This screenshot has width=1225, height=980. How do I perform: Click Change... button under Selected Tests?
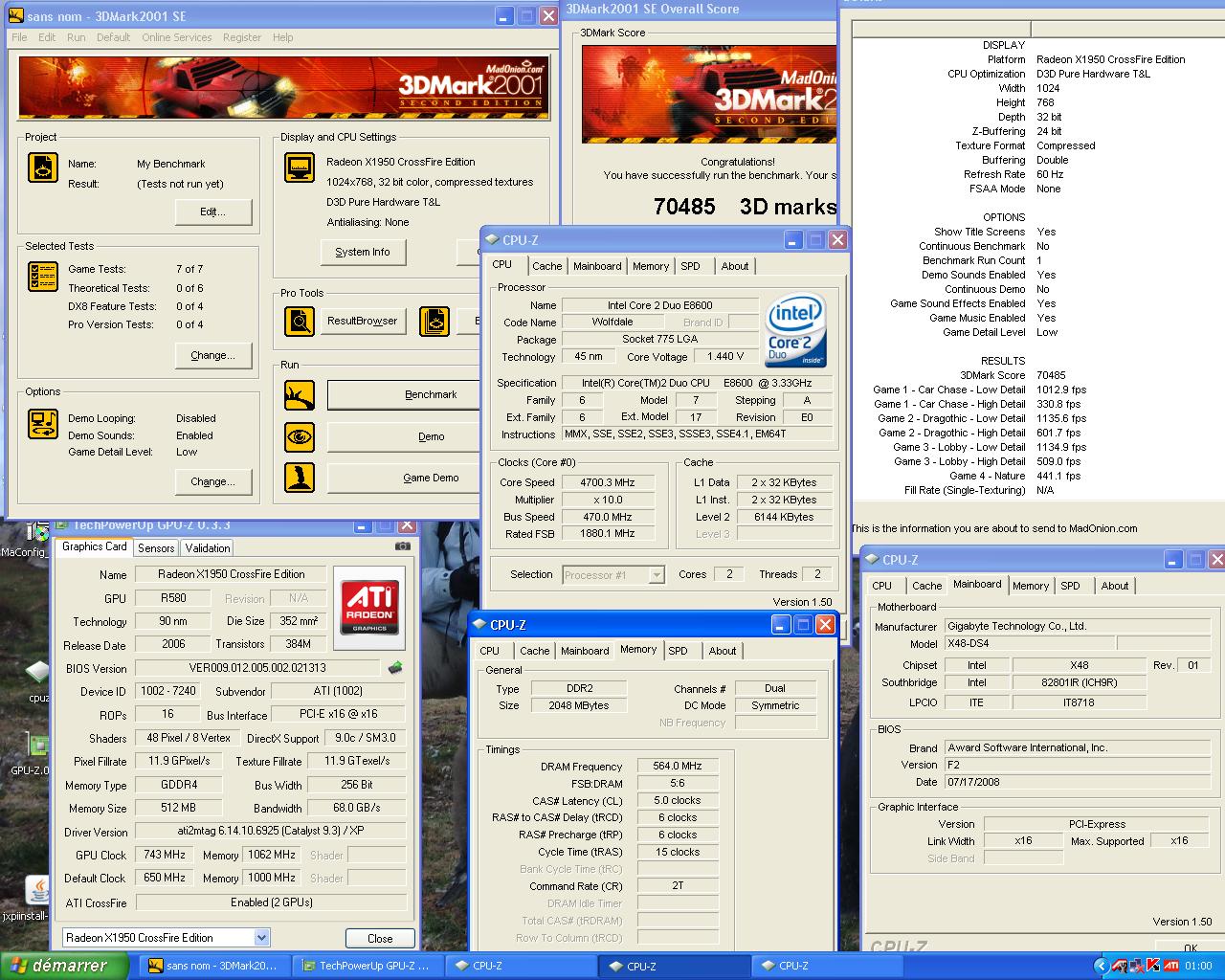tap(213, 355)
